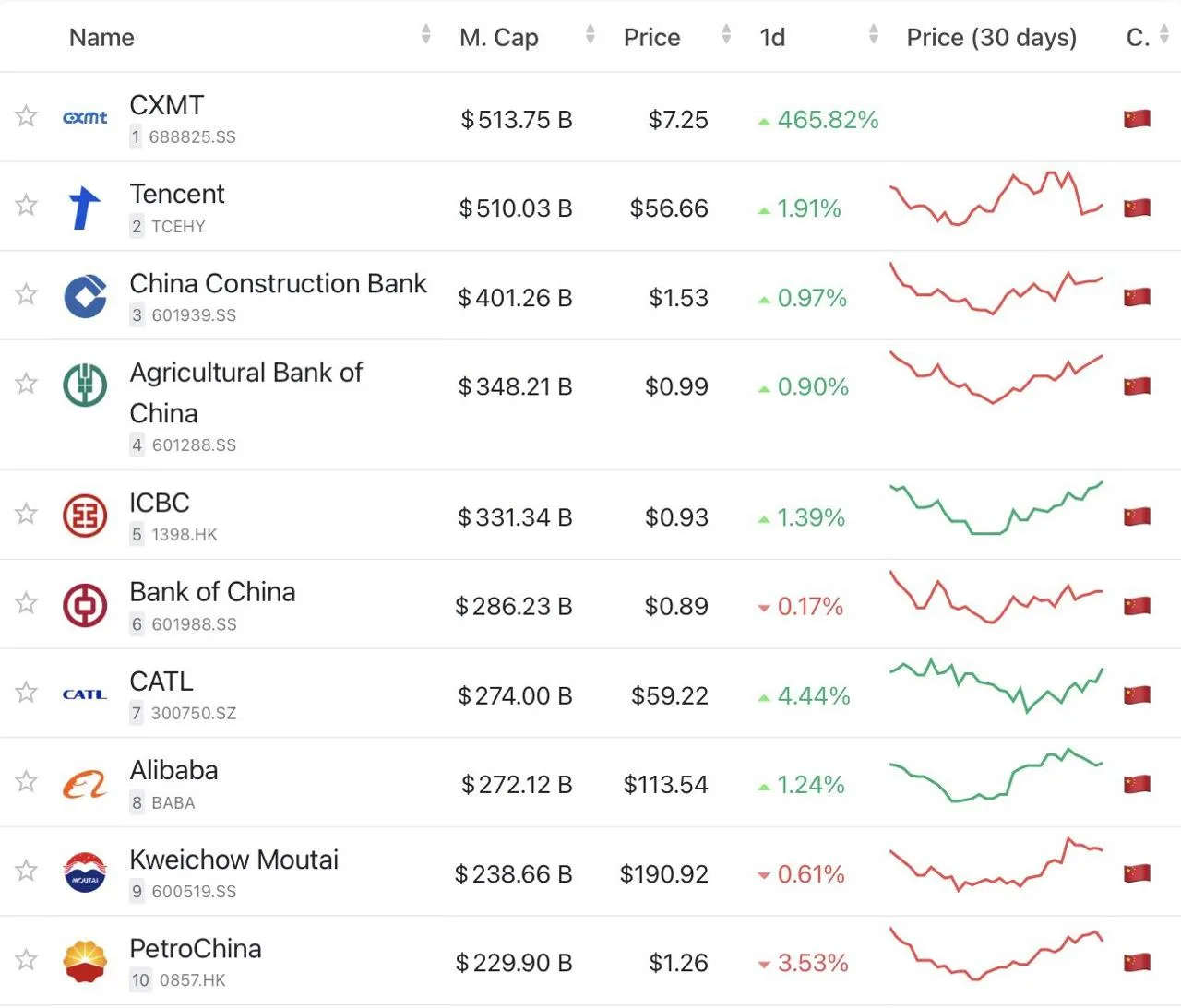Open the Kweichow Moutai company link

(x=234, y=860)
